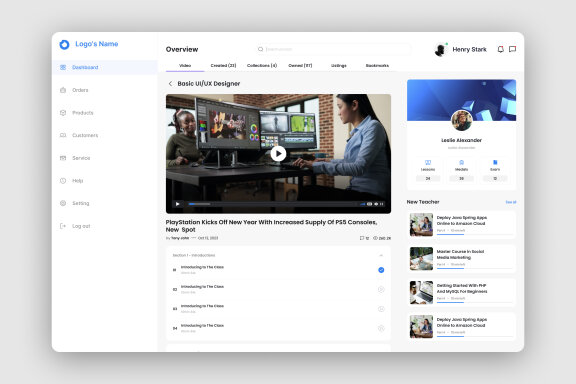Switch to the Listings tab
The image size is (576, 384).
point(339,65)
